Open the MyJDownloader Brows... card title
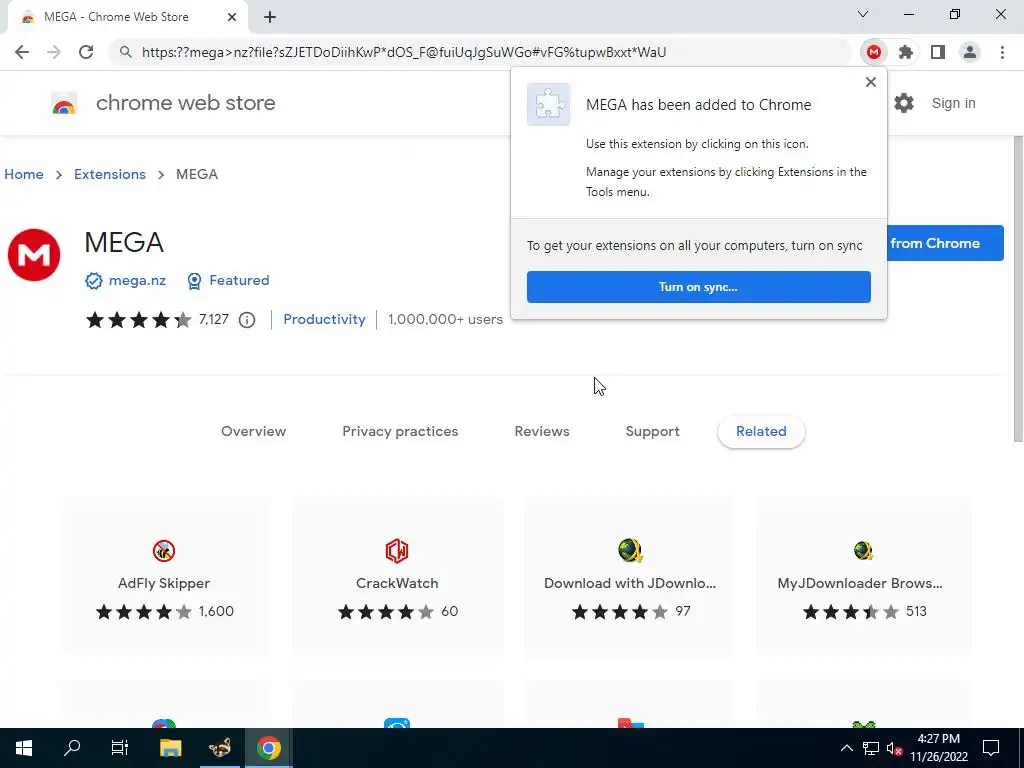1024x768 pixels. [859, 584]
